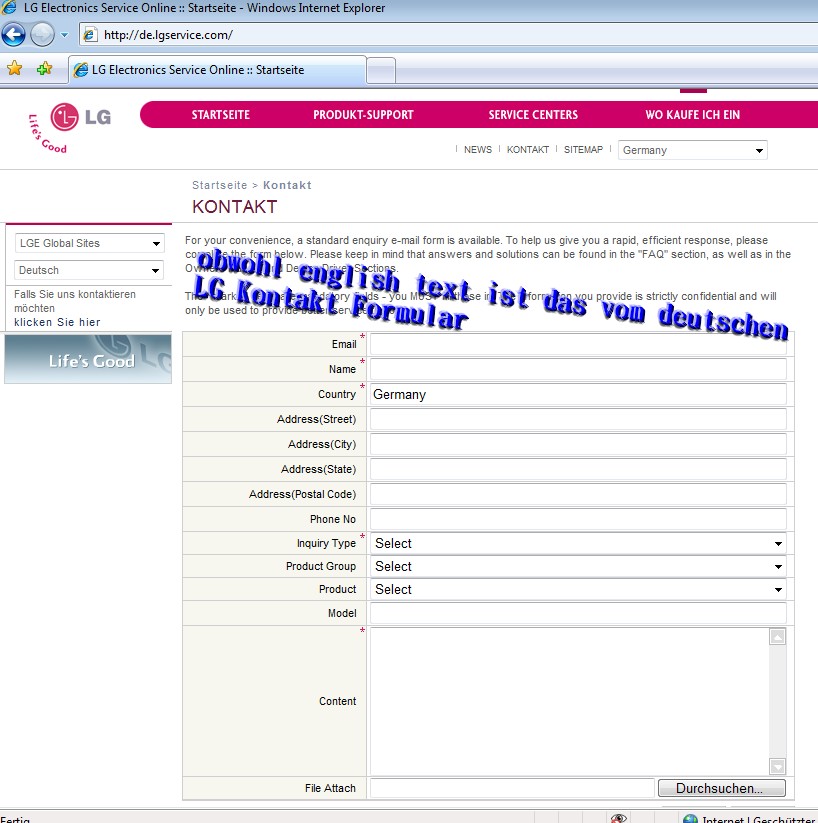The image size is (818, 823).
Task: Open the PRODUKT-SUPPORT navigation menu
Action: [363, 115]
